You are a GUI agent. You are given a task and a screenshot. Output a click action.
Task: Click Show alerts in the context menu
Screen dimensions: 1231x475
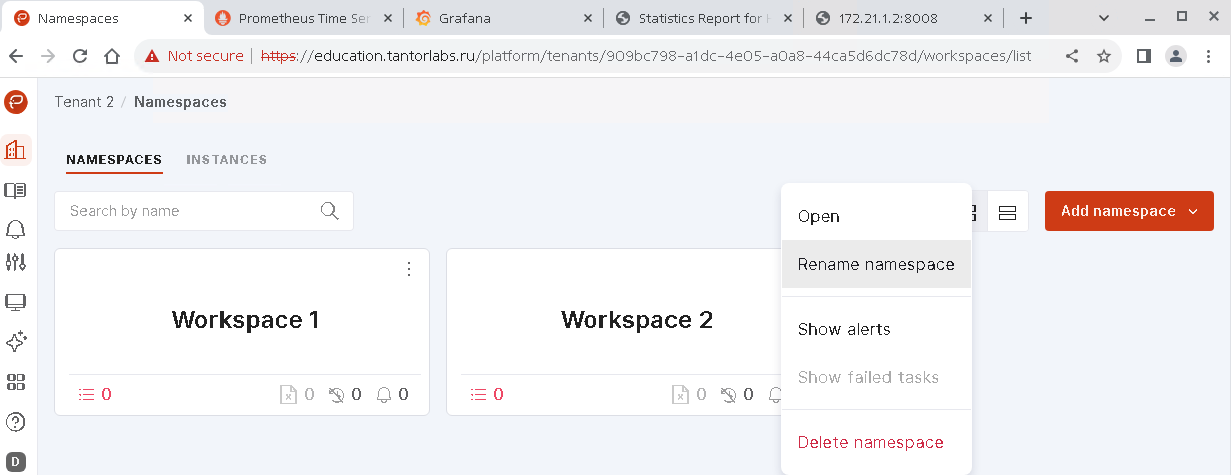pos(843,329)
